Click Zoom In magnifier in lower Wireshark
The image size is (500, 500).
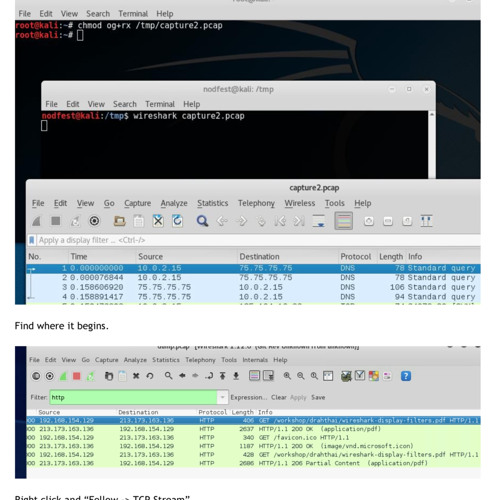287,376
